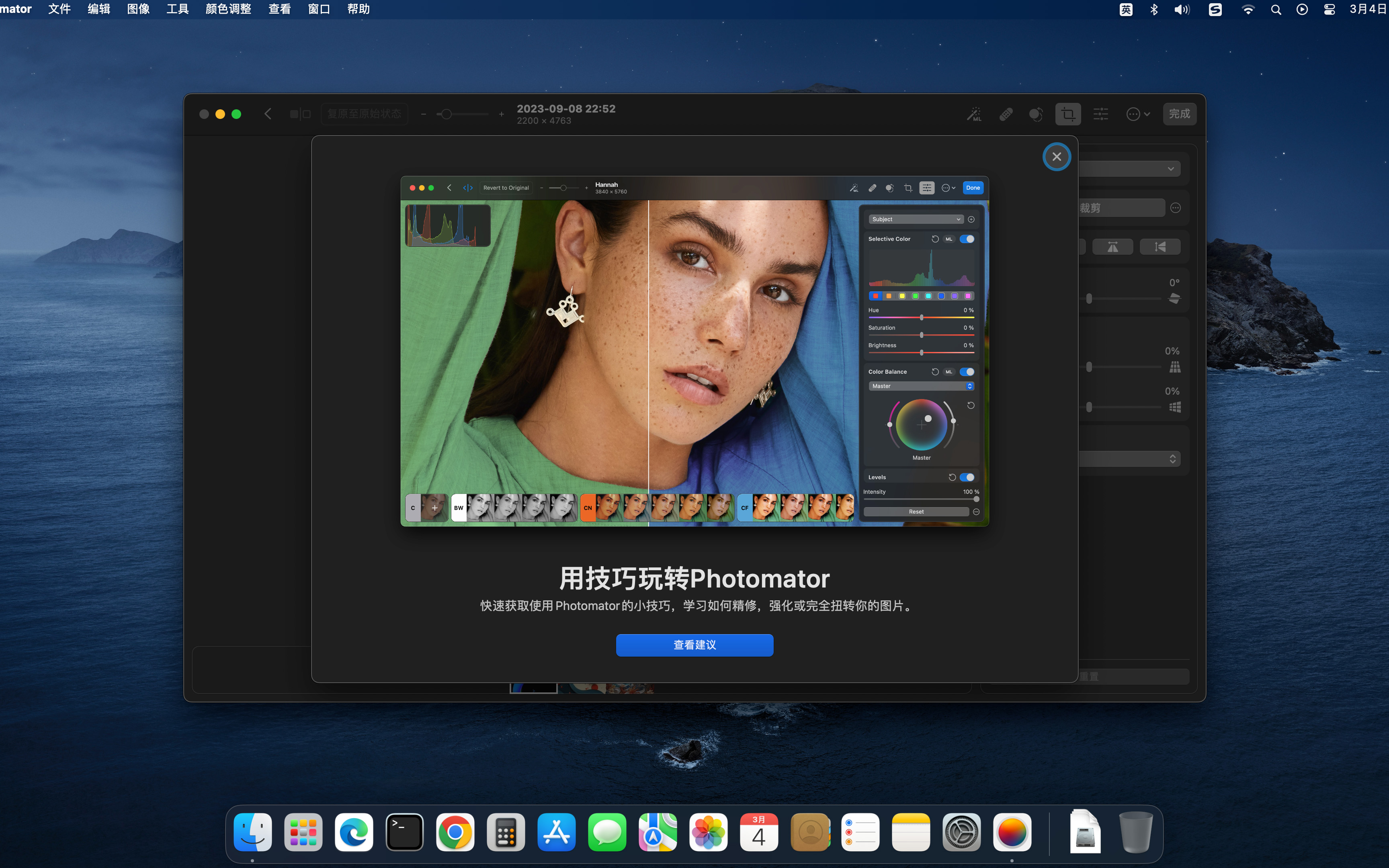
Task: Open Calendar from the Dock
Action: click(759, 832)
